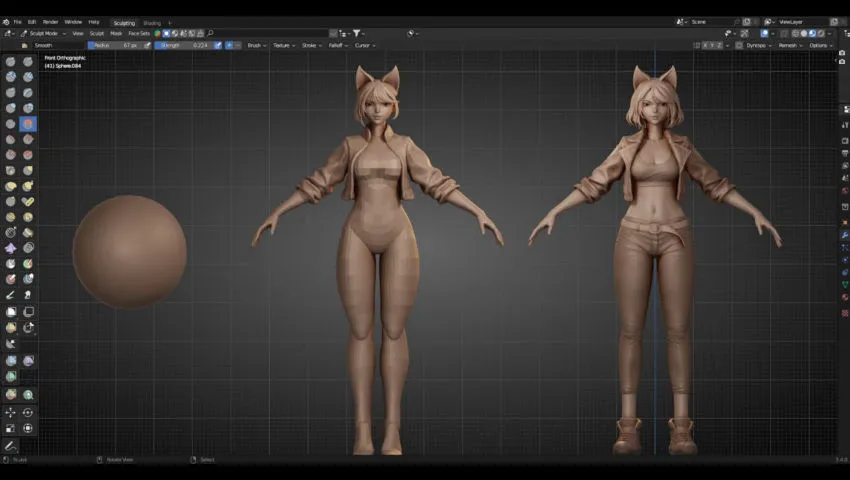
Task: Toggle Z axis symmetry
Action: (x=719, y=46)
